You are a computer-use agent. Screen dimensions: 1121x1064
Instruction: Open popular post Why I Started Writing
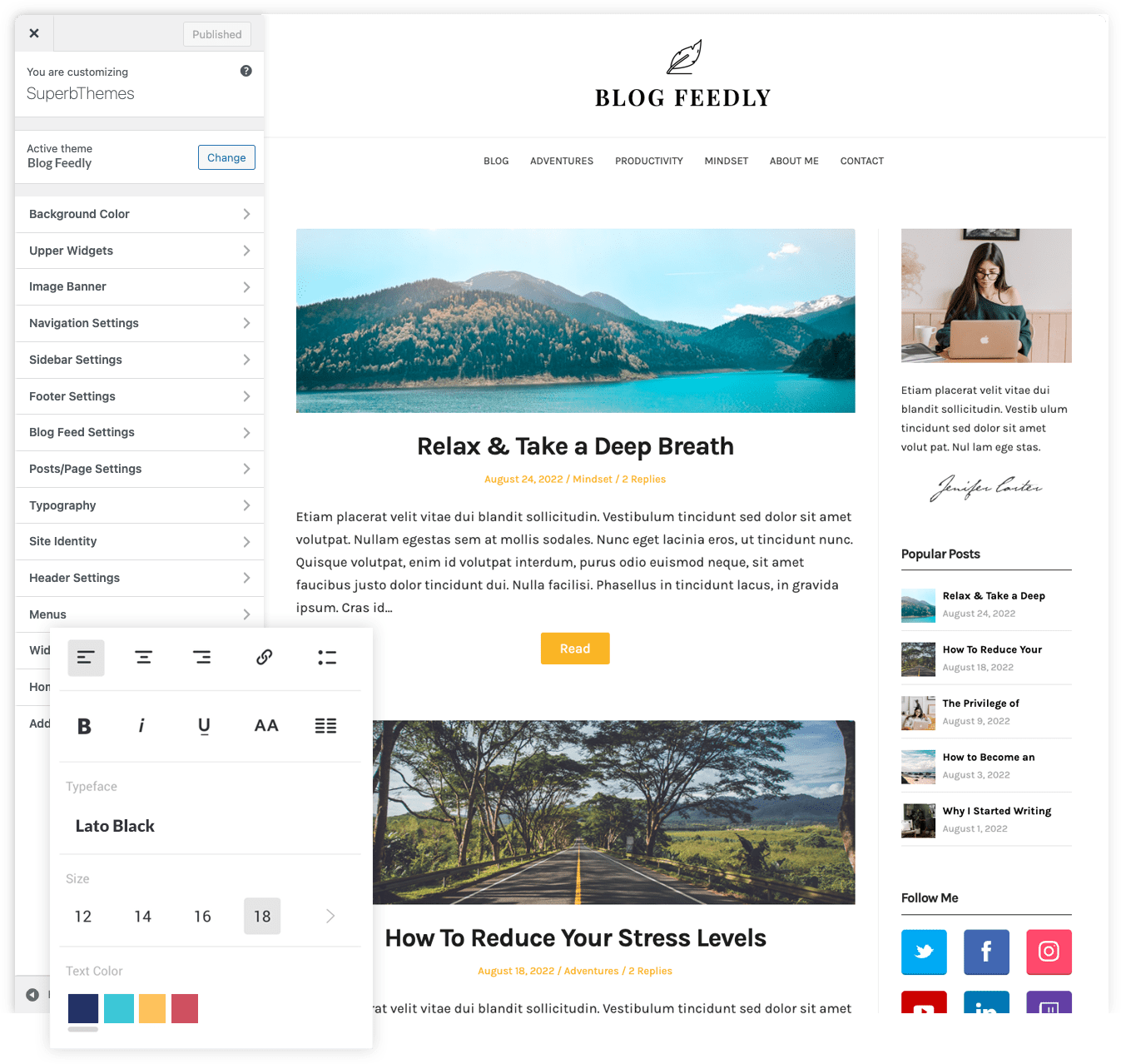click(997, 811)
